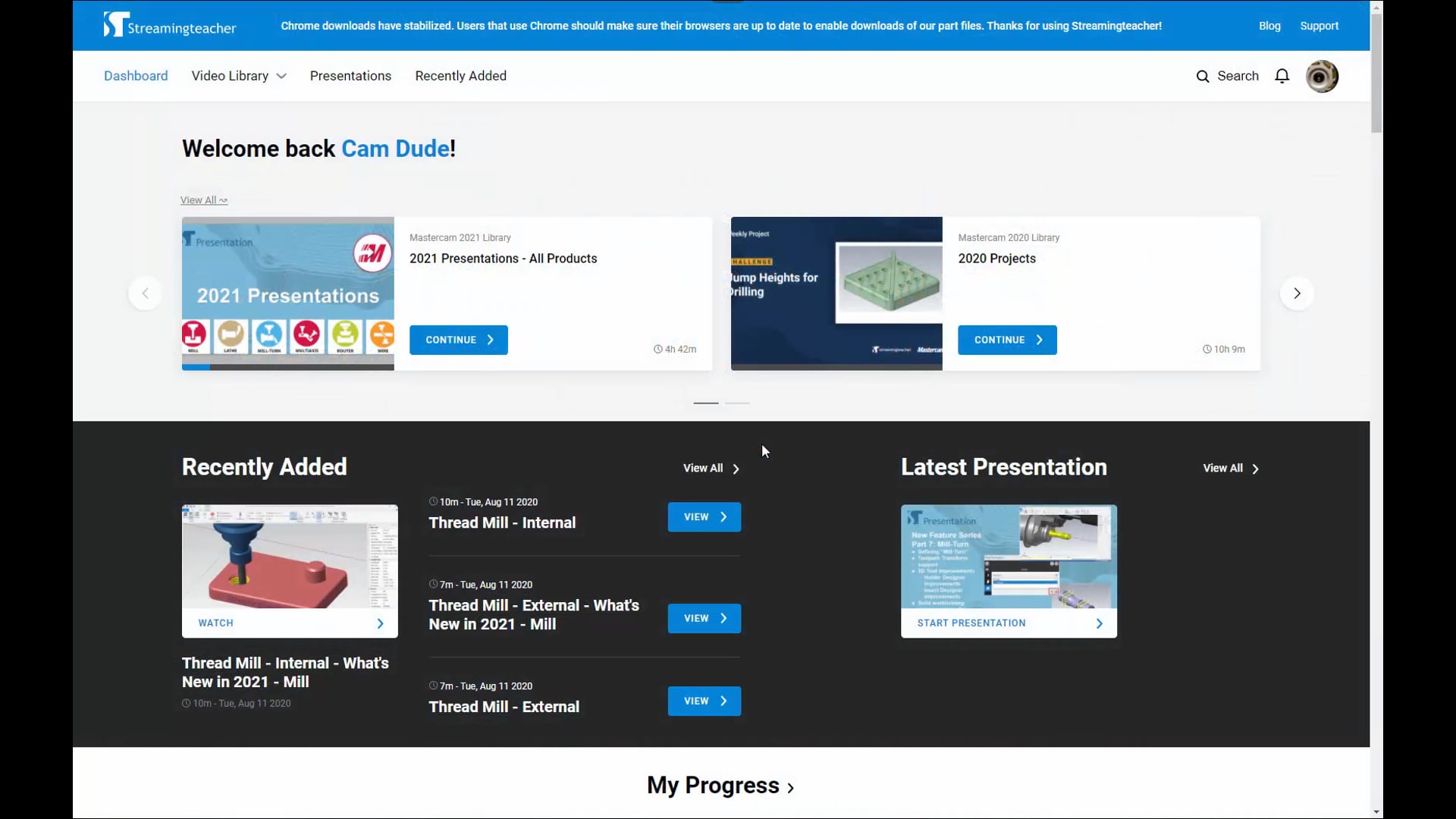Select the first carousel page indicator
Image resolution: width=1456 pixels, height=819 pixels.
706,403
